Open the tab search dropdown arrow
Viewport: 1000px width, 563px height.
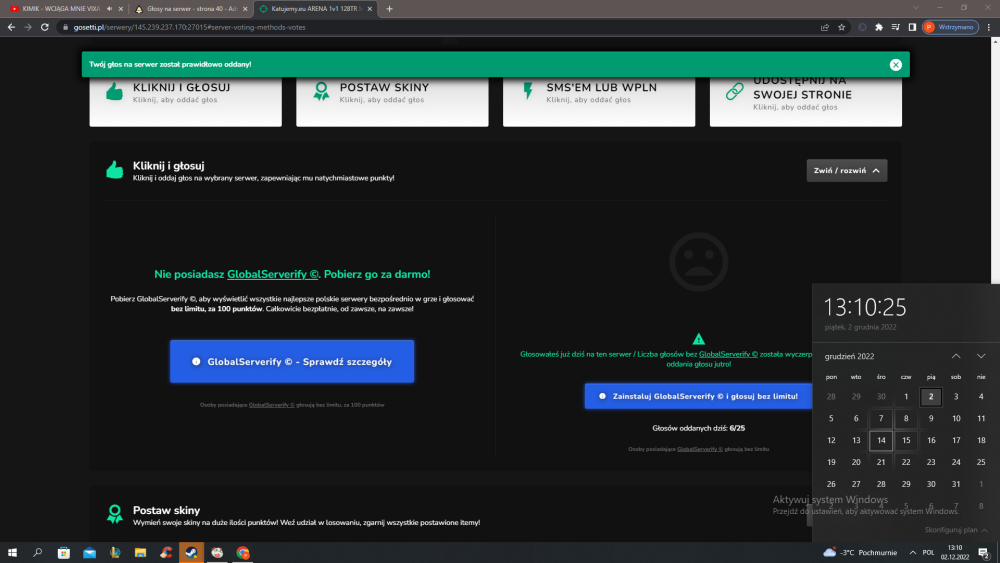(916, 8)
